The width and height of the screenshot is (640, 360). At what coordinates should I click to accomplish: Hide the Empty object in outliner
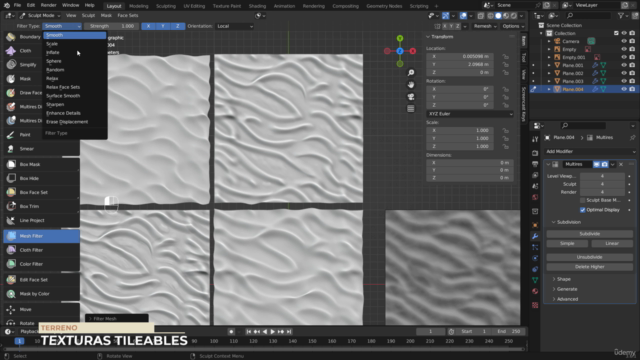coord(624,49)
